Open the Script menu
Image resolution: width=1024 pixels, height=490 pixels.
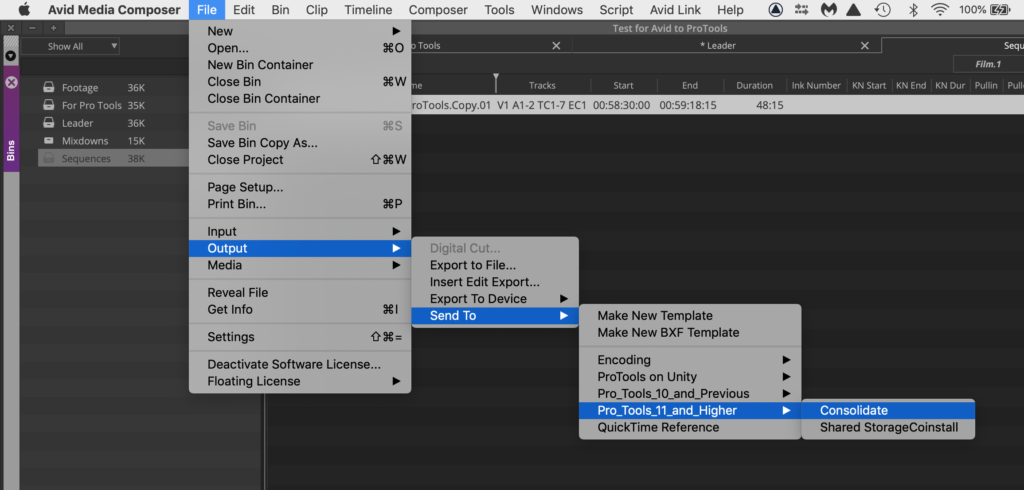click(x=616, y=10)
